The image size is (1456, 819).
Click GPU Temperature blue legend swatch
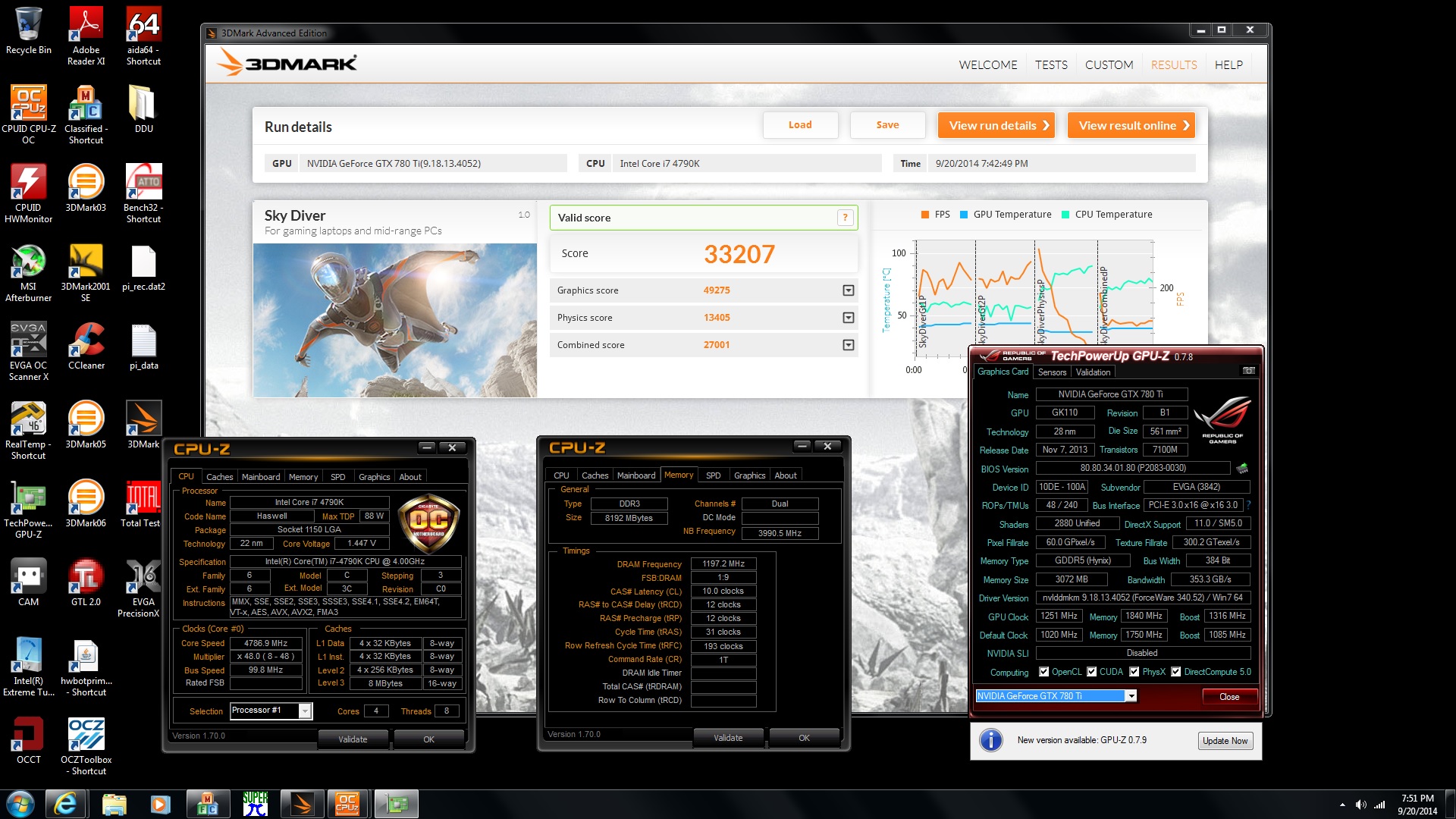point(964,215)
